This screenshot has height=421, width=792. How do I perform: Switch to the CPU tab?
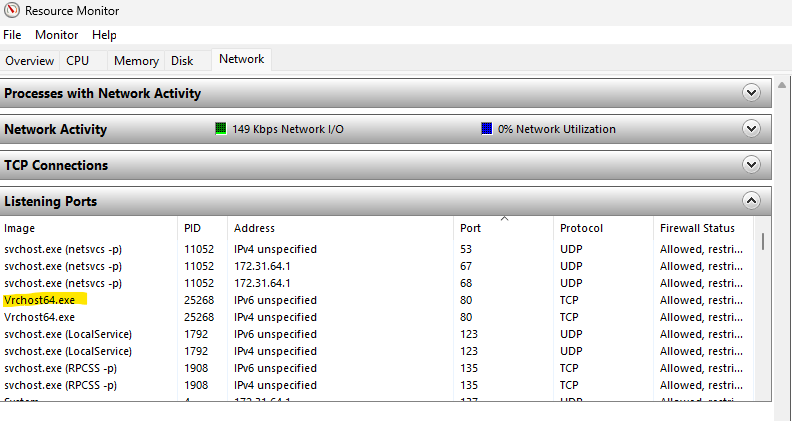tap(78, 61)
